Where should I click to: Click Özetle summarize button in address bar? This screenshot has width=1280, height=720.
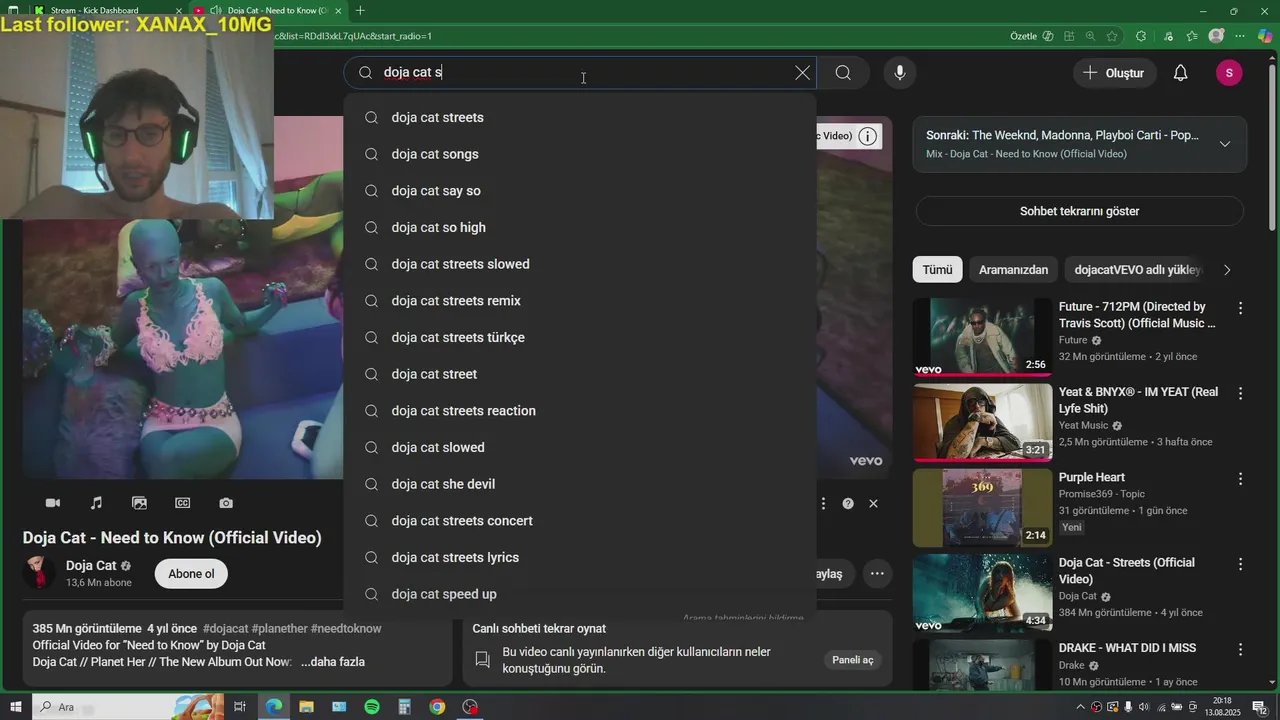coord(1032,36)
